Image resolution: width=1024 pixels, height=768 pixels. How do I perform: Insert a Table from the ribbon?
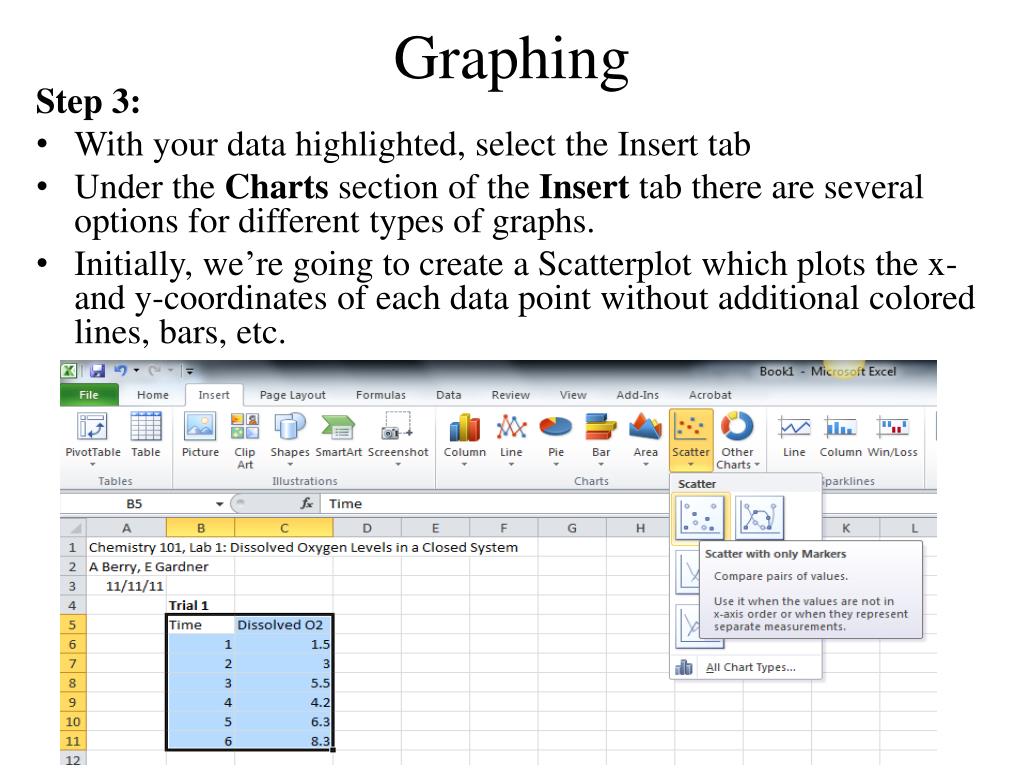[x=146, y=435]
